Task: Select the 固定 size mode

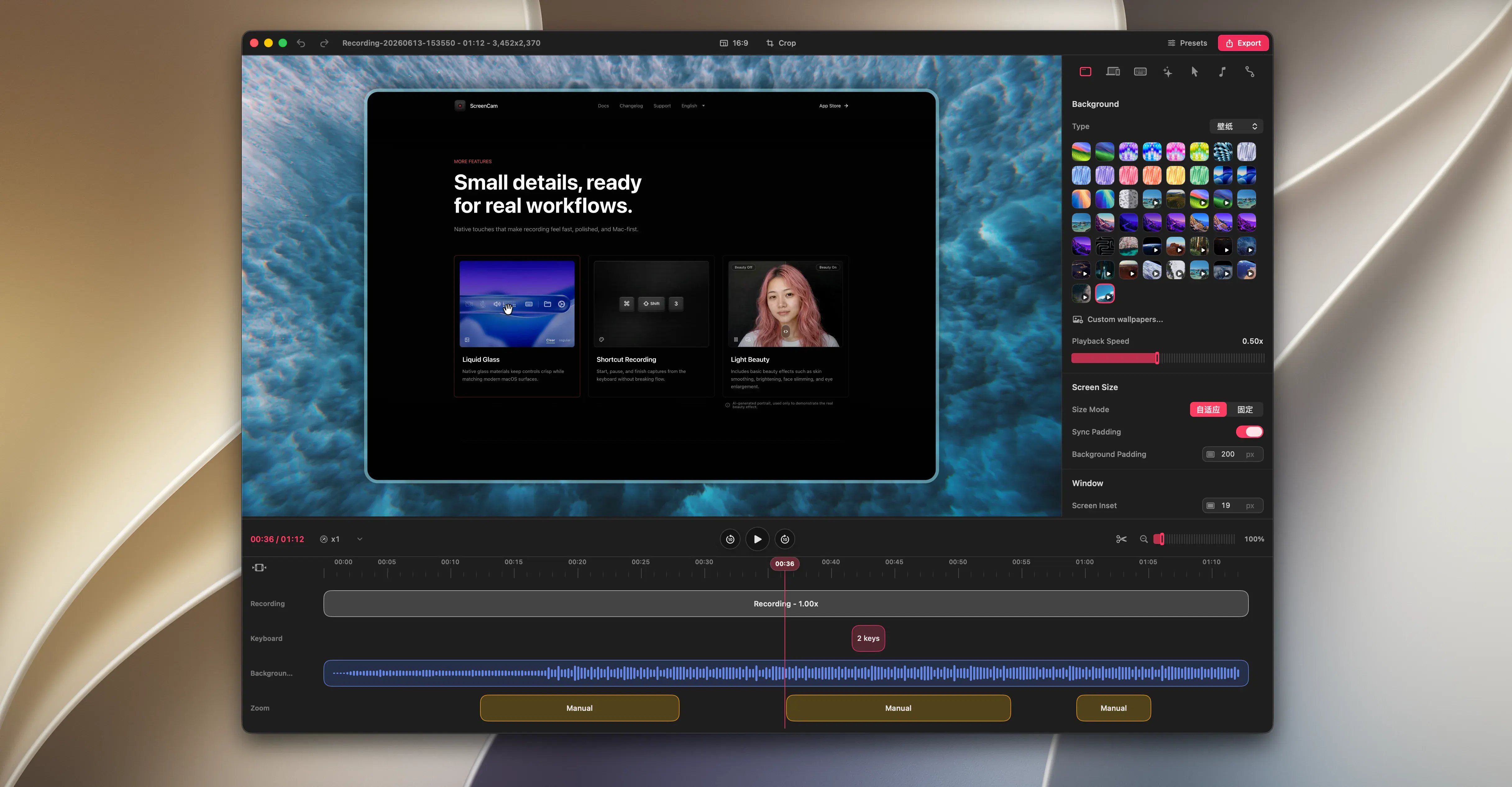Action: [1245, 409]
